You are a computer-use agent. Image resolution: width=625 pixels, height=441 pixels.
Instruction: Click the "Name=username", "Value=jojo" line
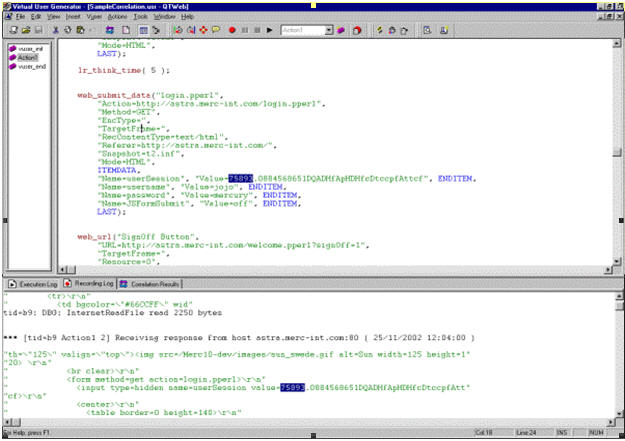pos(191,187)
